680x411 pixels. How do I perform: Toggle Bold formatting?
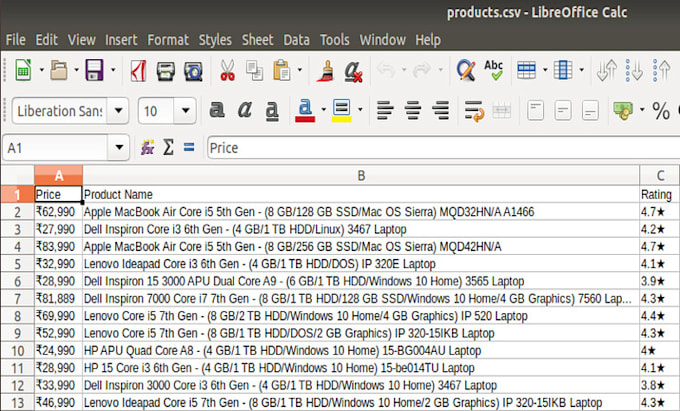(x=217, y=110)
